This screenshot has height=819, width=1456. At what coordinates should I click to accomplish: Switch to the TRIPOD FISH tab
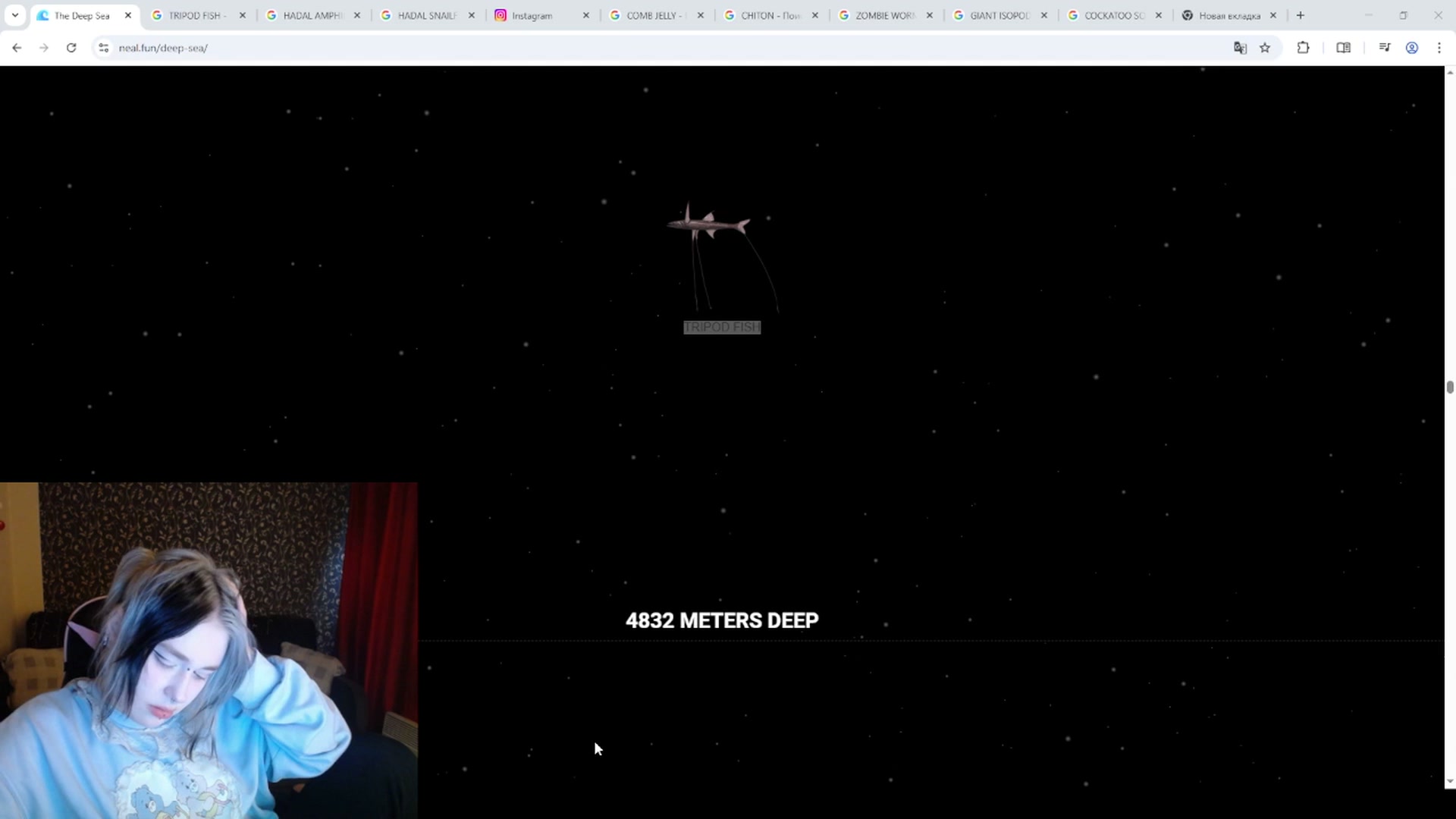(x=199, y=15)
